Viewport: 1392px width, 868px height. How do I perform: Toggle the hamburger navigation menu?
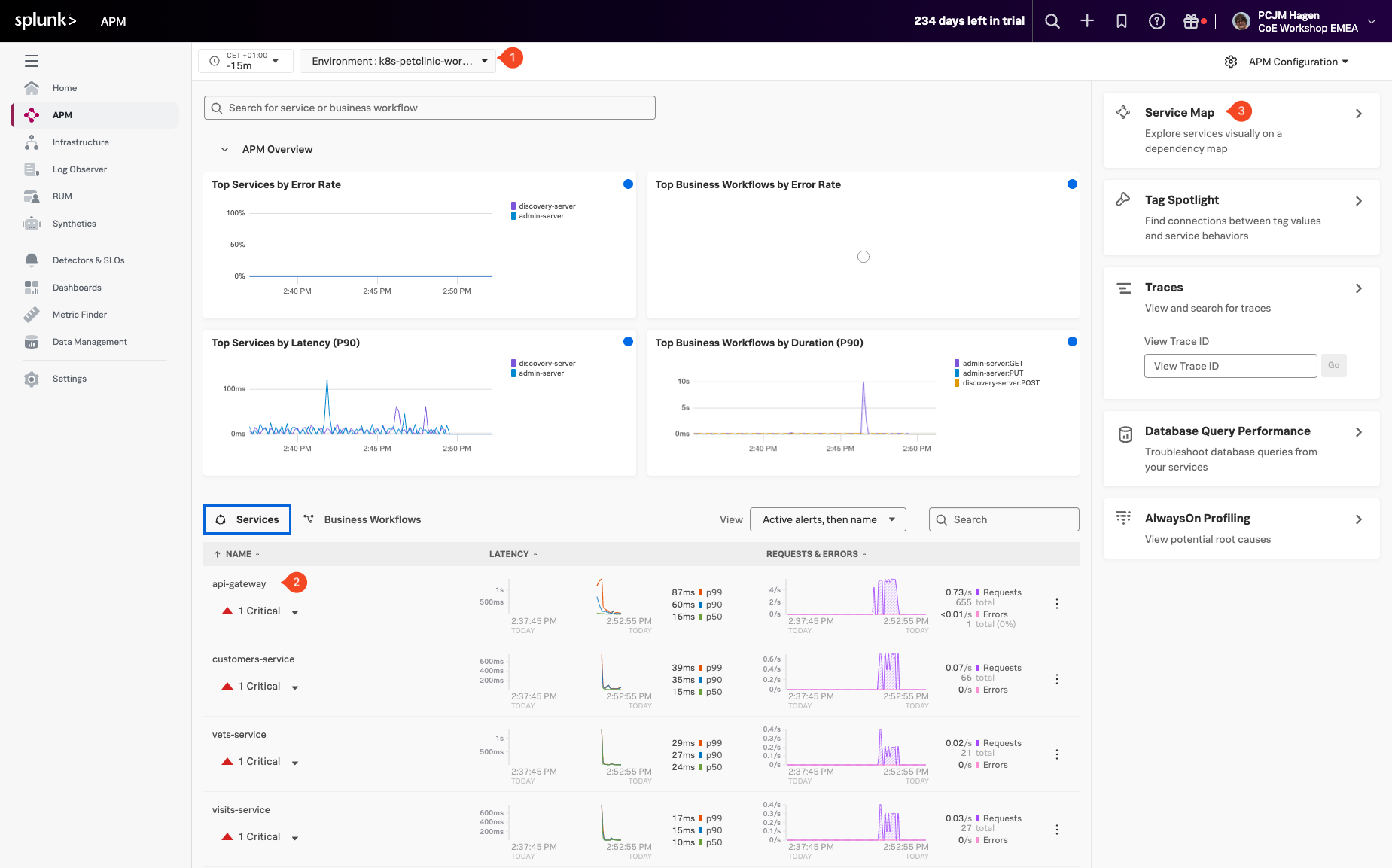(32, 61)
